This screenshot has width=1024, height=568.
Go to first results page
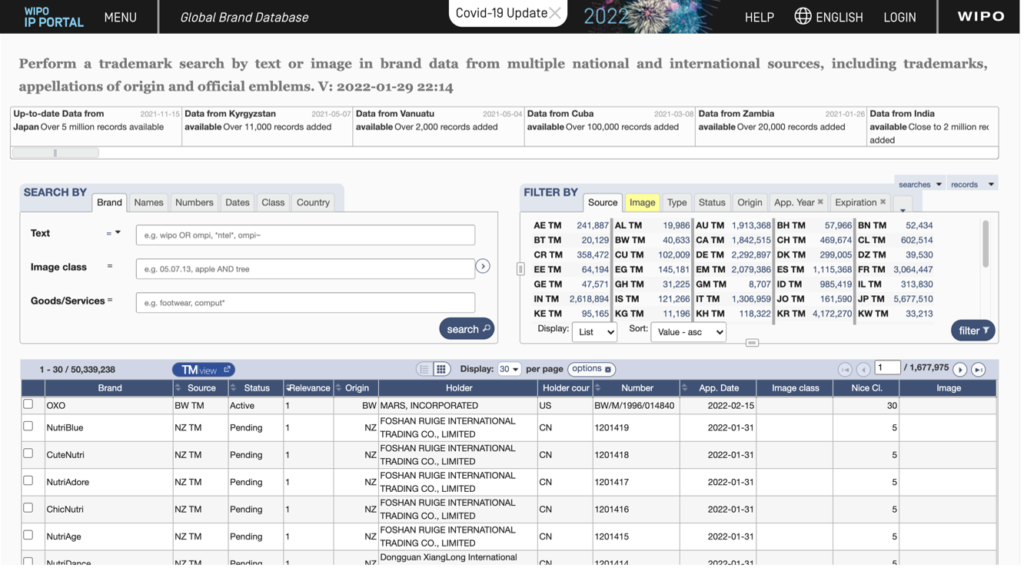tap(845, 370)
